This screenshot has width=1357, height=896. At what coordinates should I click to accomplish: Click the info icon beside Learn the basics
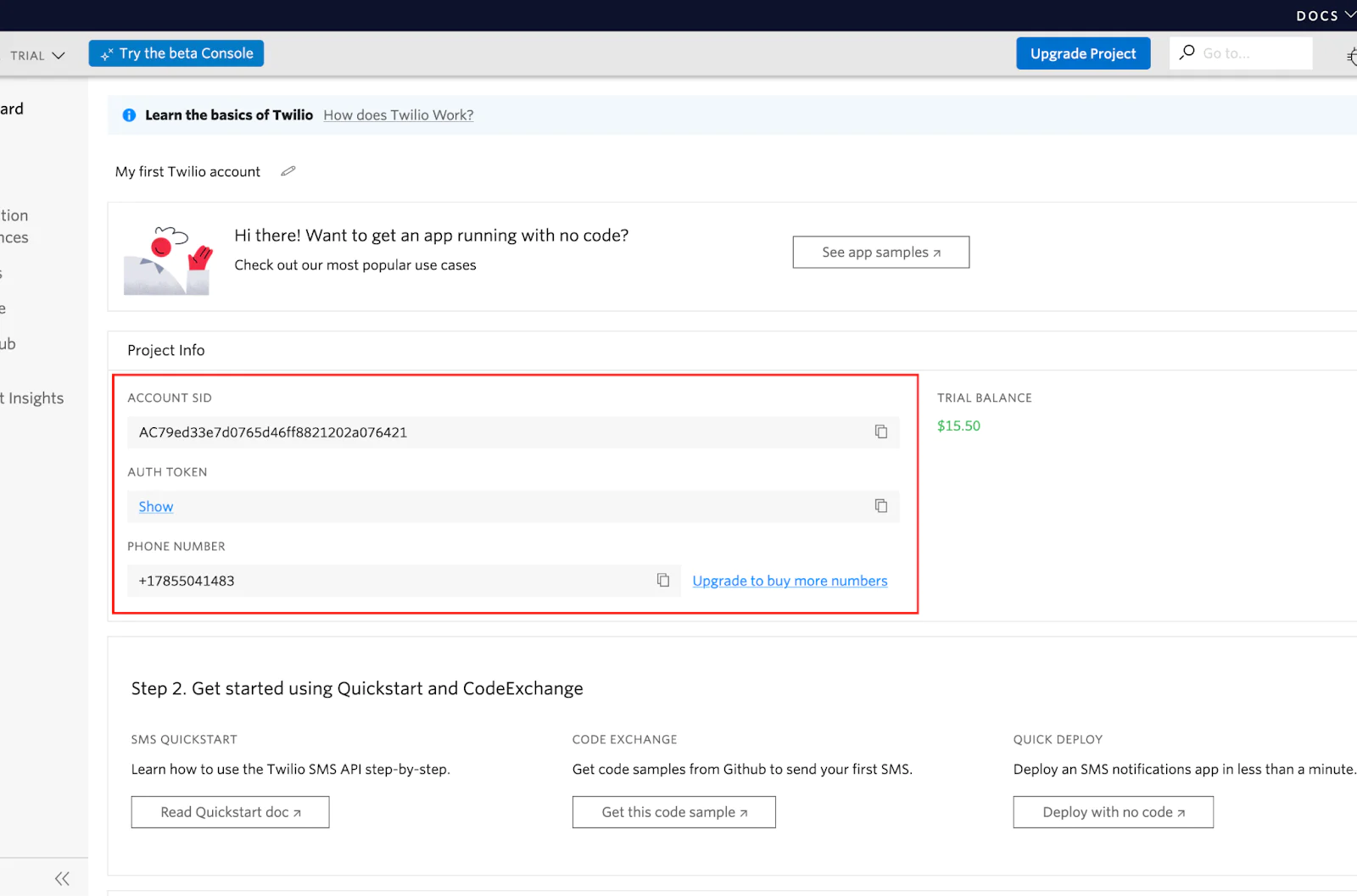[x=129, y=115]
